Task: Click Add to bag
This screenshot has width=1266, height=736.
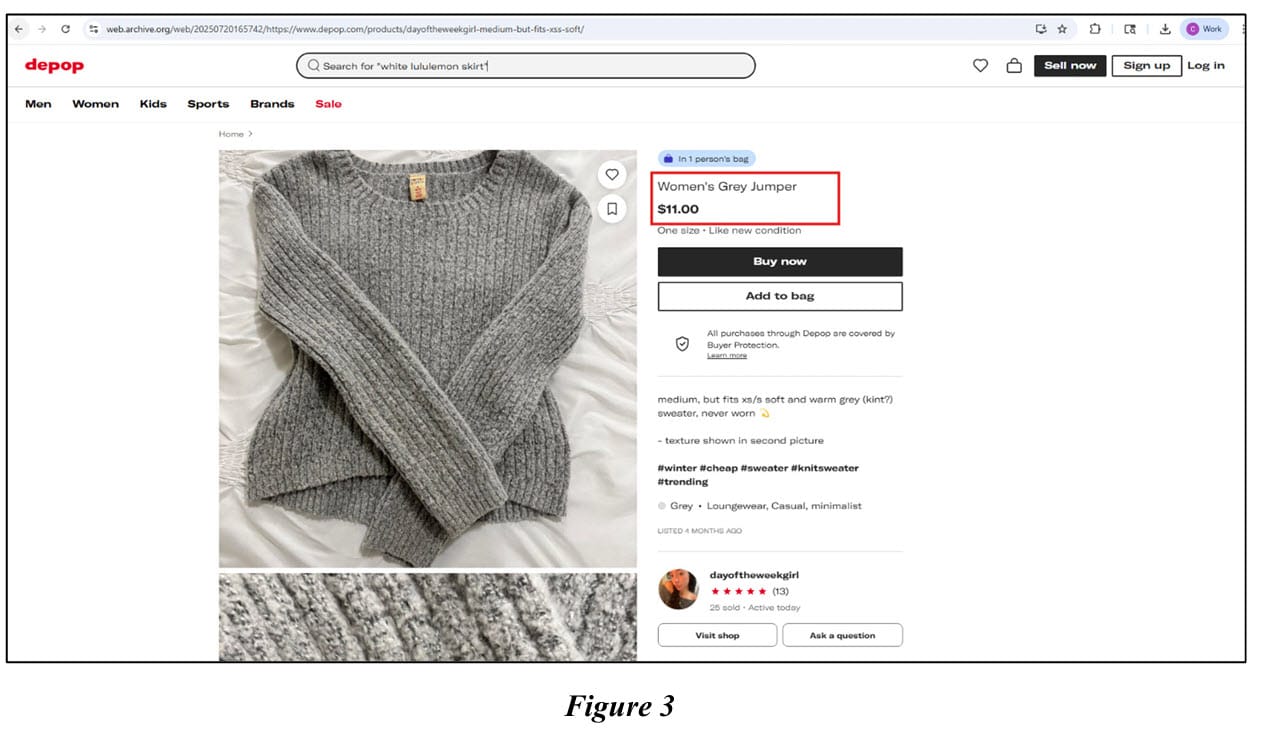Action: pos(779,296)
